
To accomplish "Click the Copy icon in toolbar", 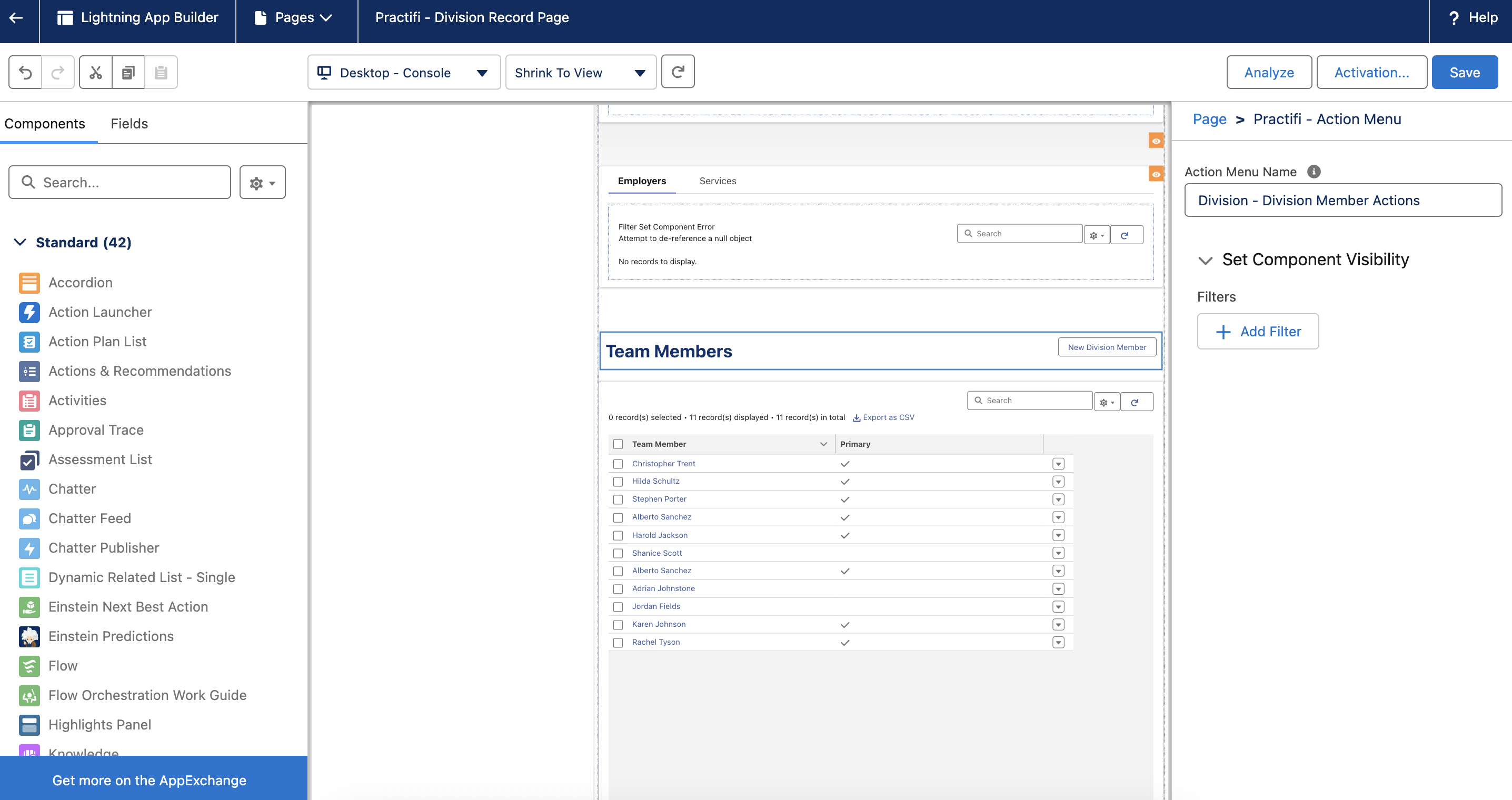I will 128,72.
